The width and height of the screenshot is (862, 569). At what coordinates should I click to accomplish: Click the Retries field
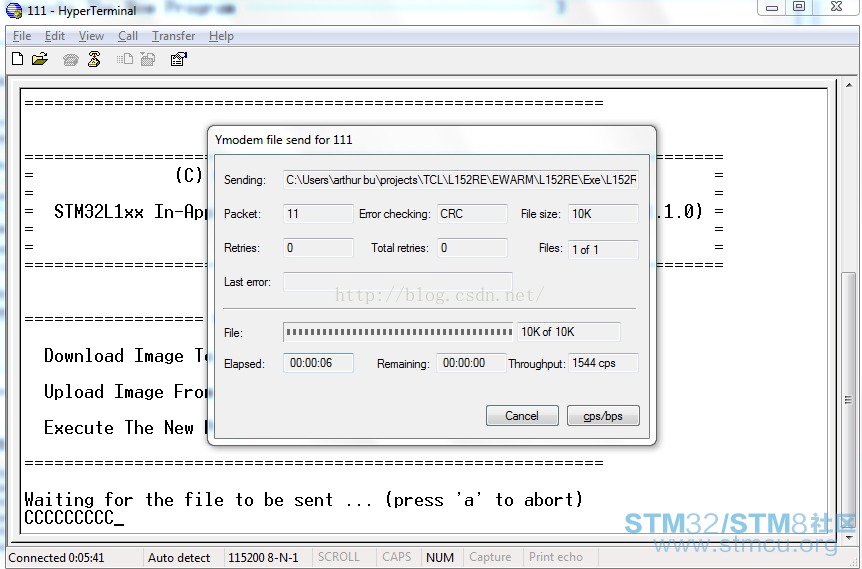[318, 248]
